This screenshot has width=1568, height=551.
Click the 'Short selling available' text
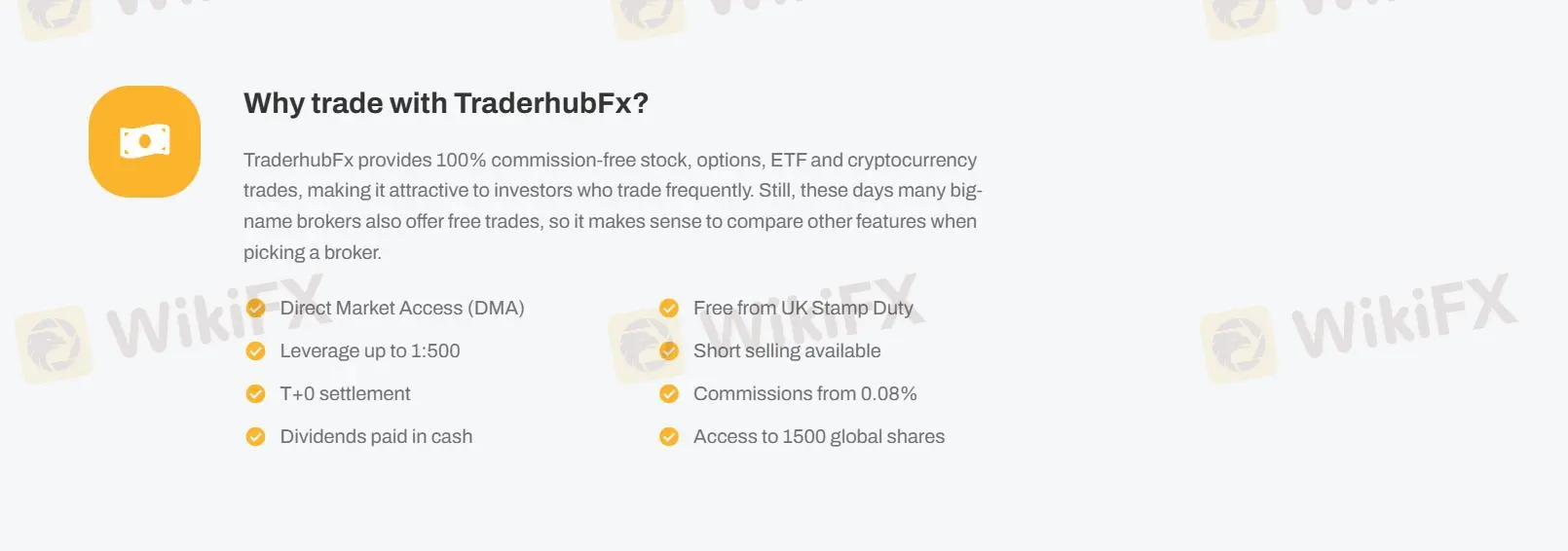[x=786, y=351]
